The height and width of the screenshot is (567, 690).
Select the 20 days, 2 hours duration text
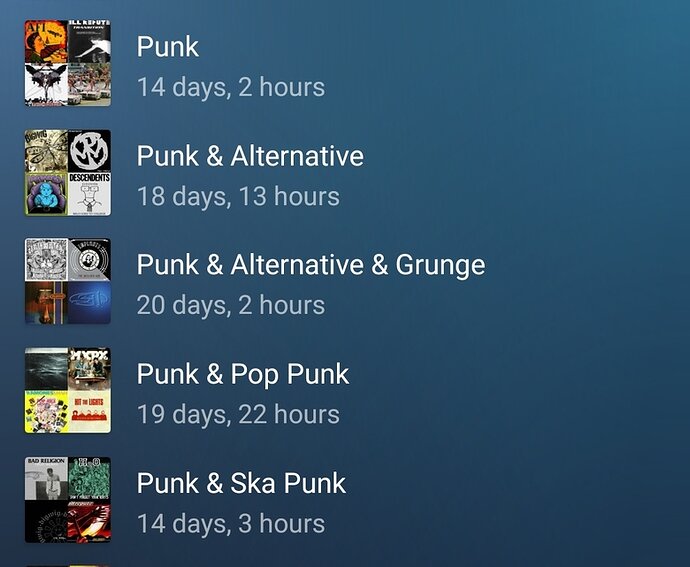pyautogui.click(x=231, y=305)
